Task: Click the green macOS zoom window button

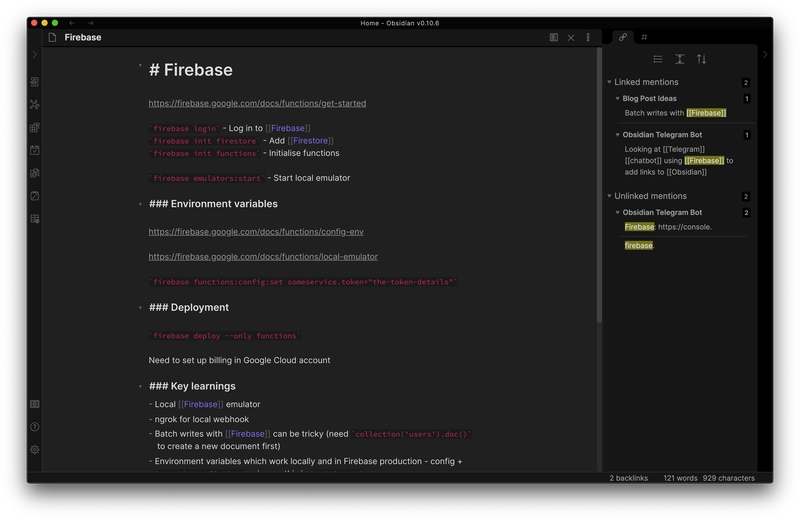Action: (x=55, y=23)
